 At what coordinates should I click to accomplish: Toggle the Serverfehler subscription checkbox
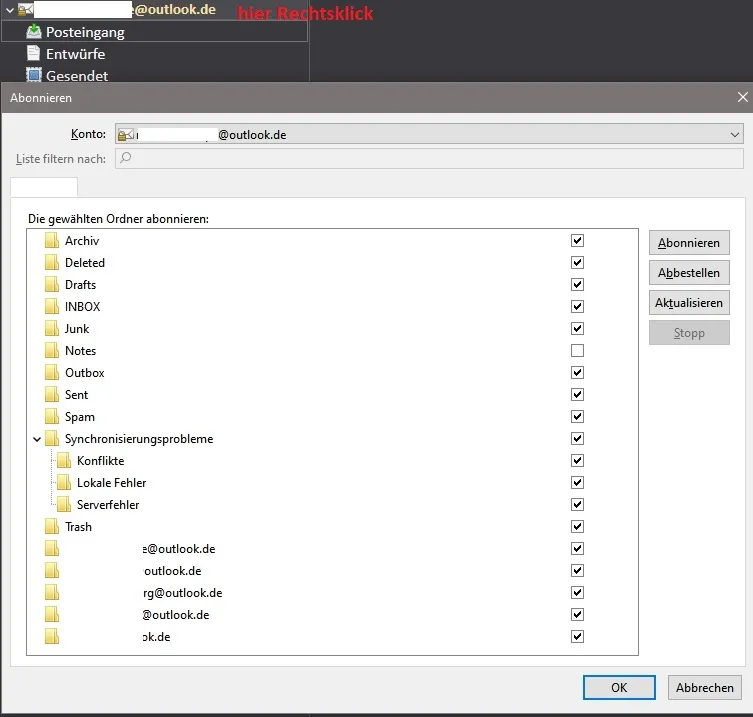coord(577,505)
